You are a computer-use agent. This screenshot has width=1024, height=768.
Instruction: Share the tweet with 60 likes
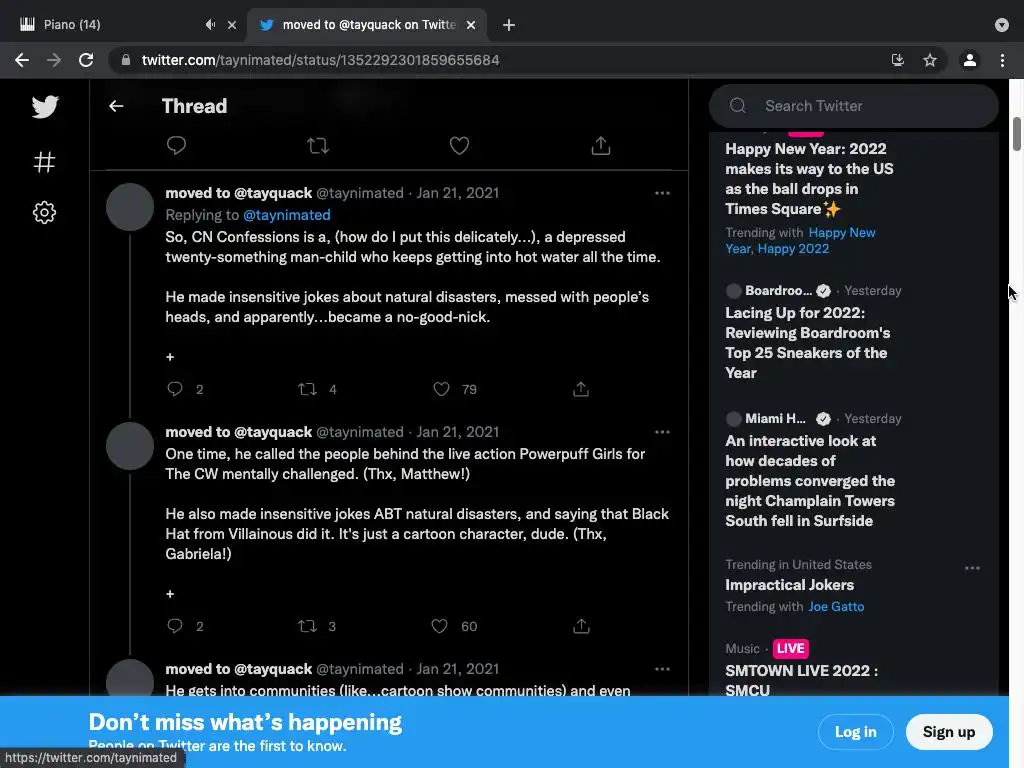tap(581, 626)
